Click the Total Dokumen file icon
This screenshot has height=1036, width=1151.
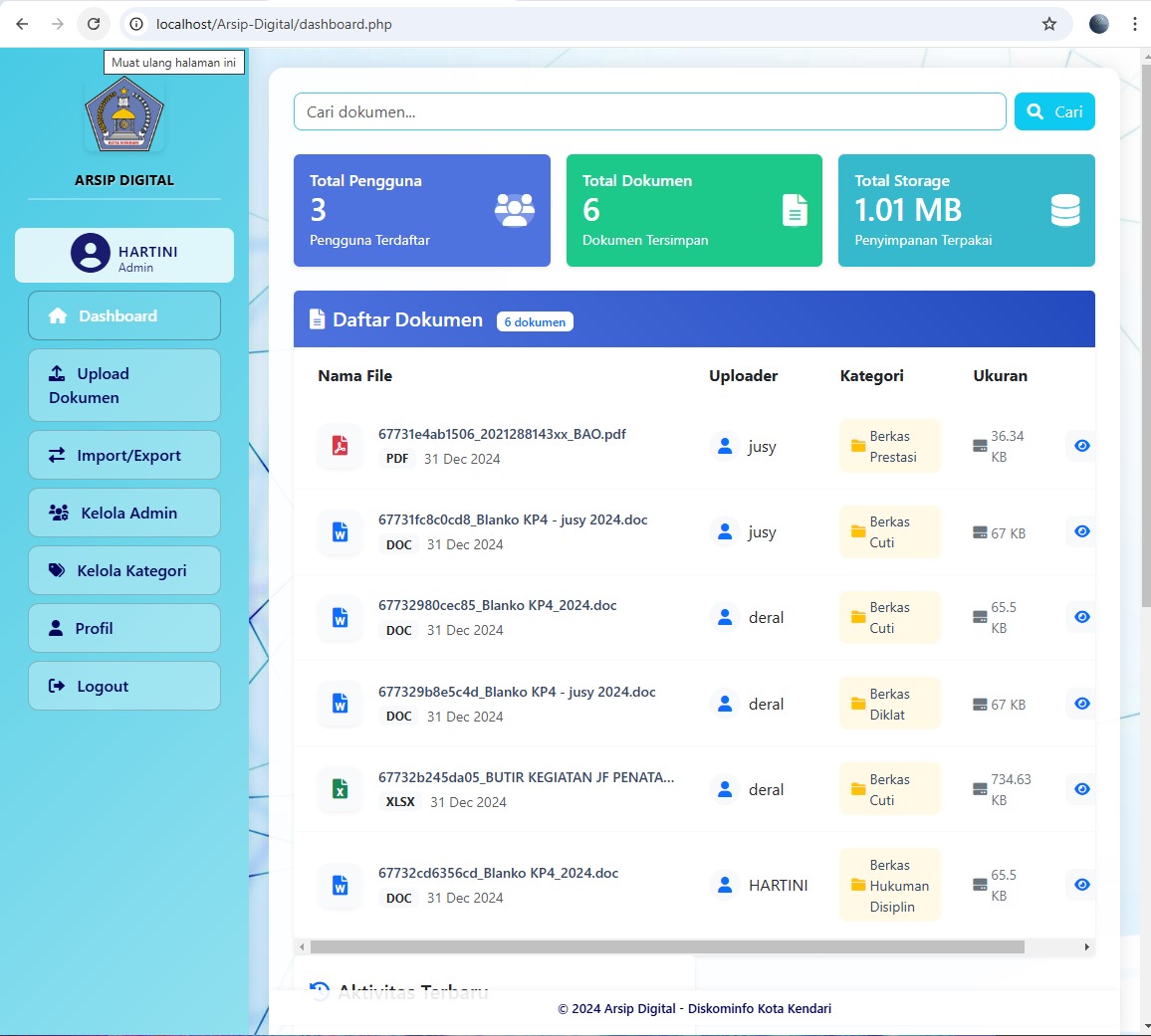click(x=795, y=210)
